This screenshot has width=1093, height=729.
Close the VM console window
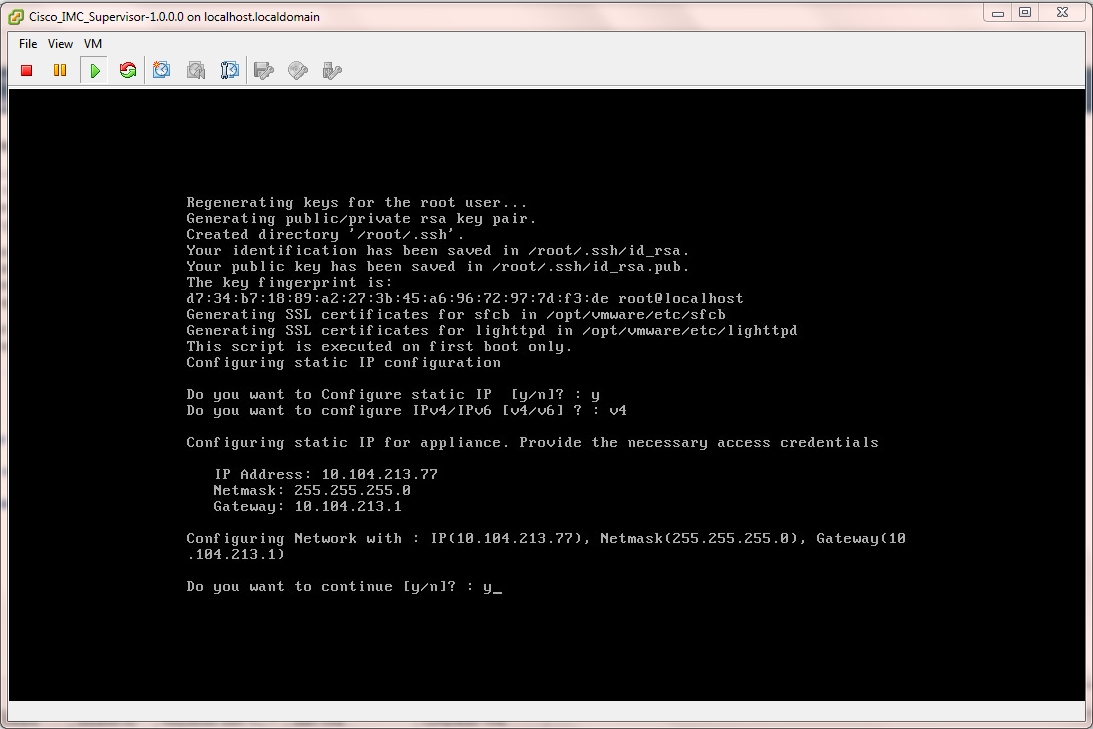(x=1062, y=13)
